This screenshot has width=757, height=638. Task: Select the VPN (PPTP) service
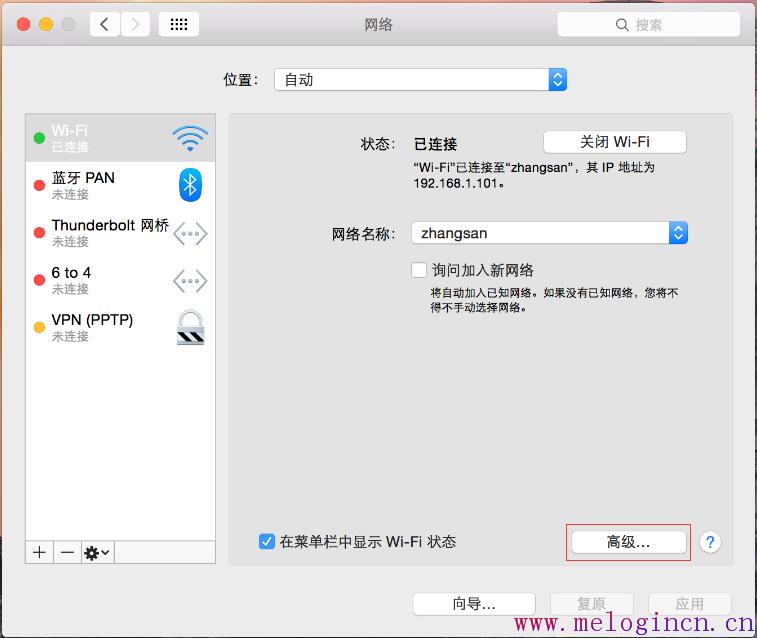[x=120, y=327]
